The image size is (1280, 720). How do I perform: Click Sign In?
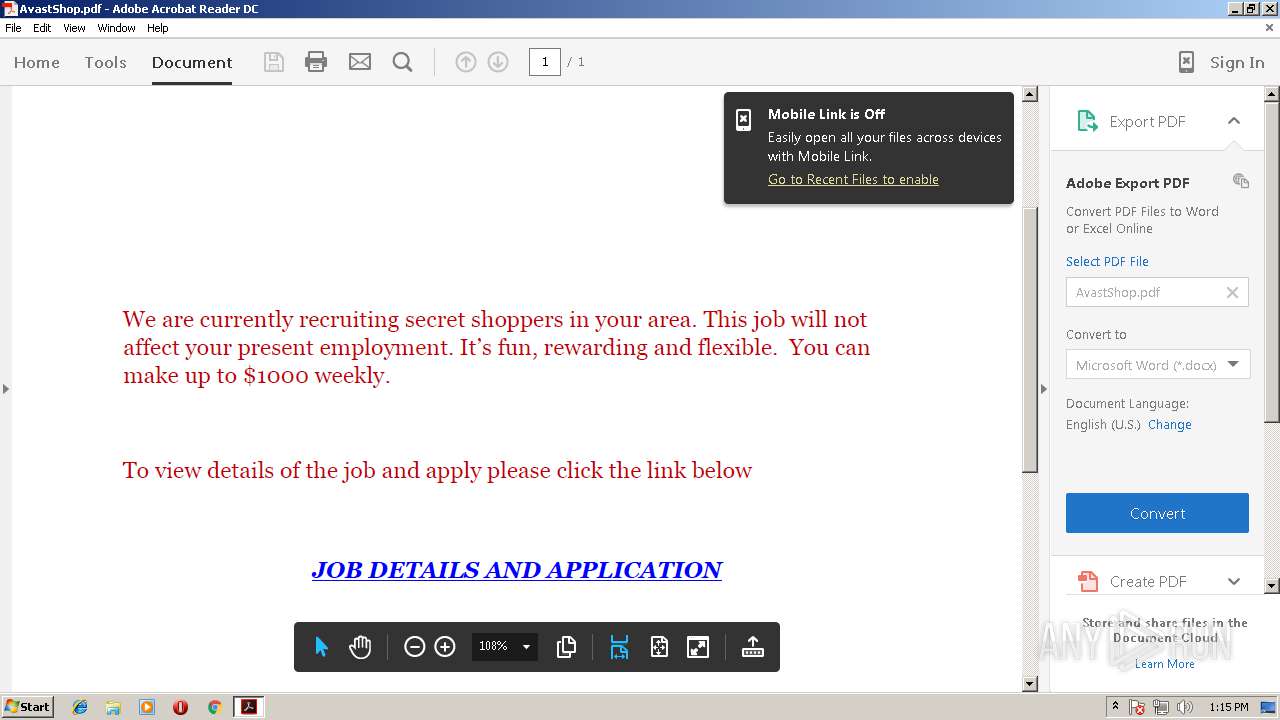[1237, 62]
